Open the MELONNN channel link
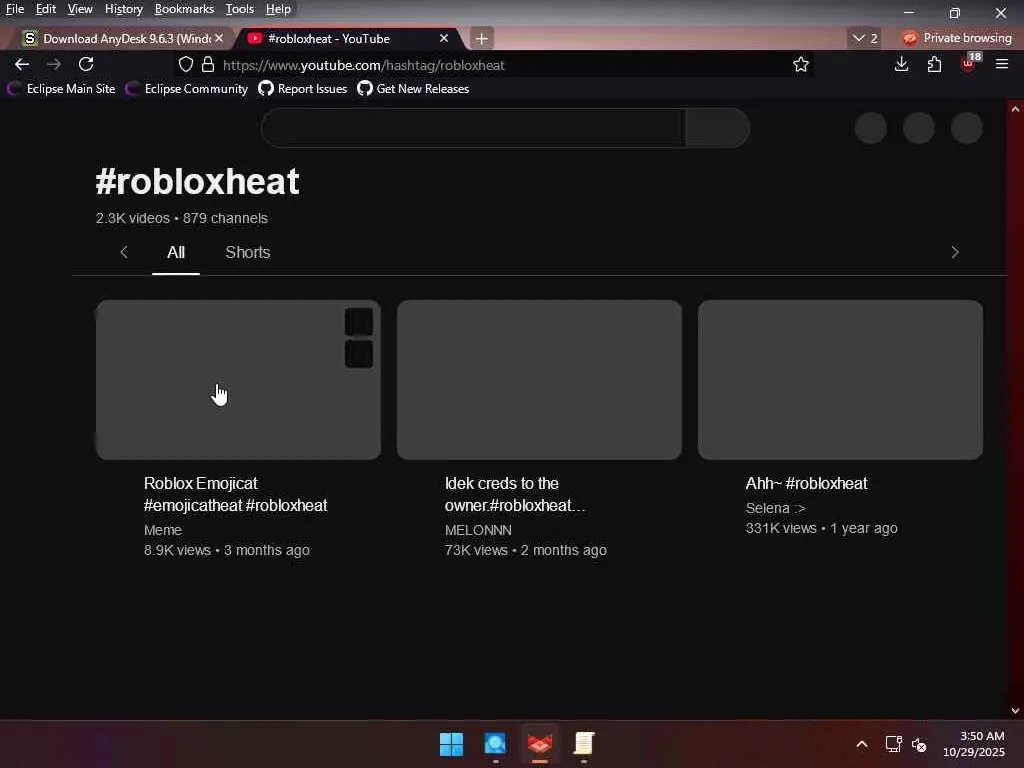 pyautogui.click(x=478, y=530)
